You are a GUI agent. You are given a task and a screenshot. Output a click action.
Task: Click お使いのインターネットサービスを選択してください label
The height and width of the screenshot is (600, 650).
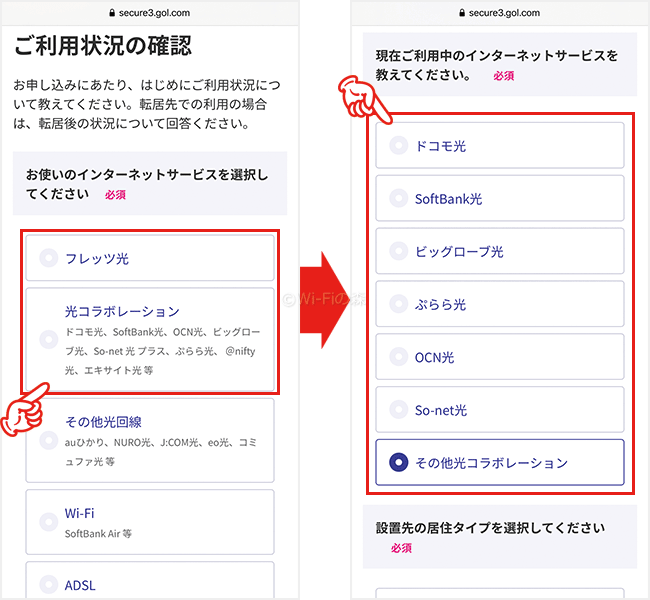pyautogui.click(x=147, y=184)
